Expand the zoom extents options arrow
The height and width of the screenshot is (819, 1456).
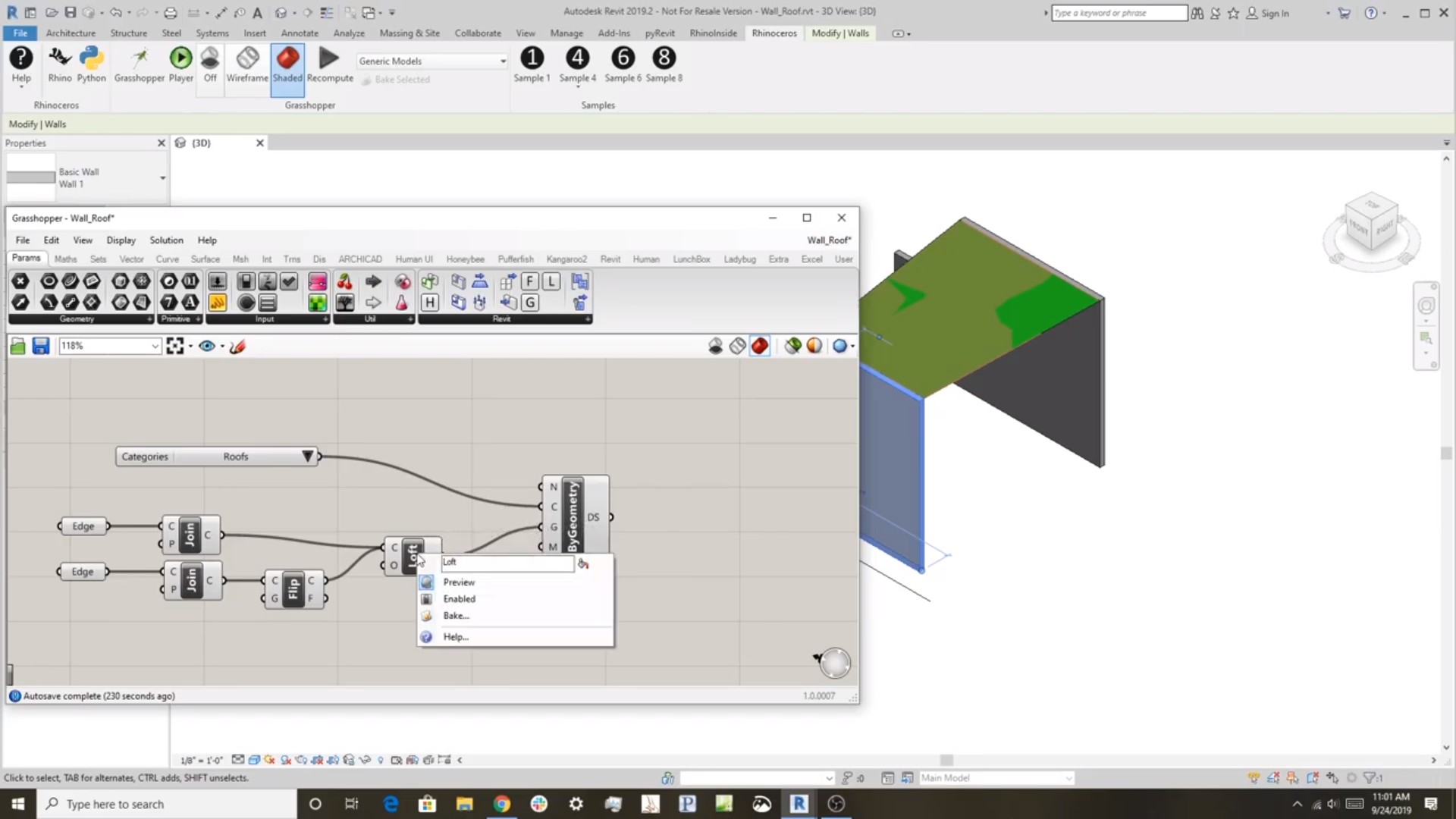190,347
